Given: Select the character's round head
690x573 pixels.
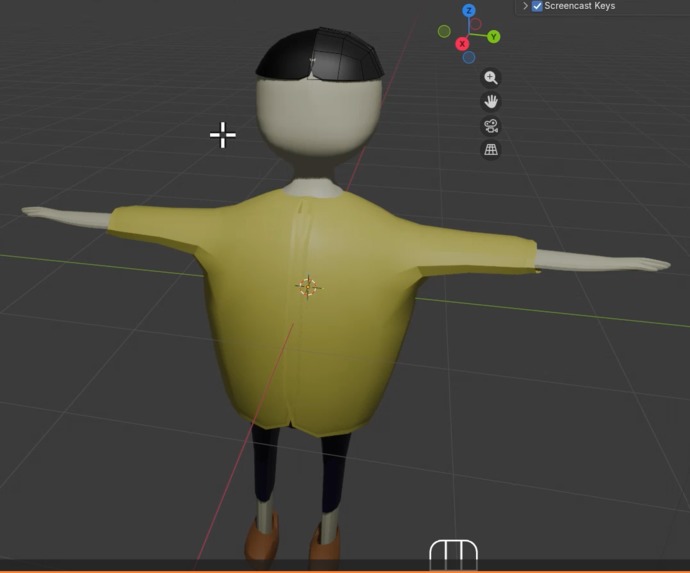Looking at the screenshot, I should [x=319, y=117].
